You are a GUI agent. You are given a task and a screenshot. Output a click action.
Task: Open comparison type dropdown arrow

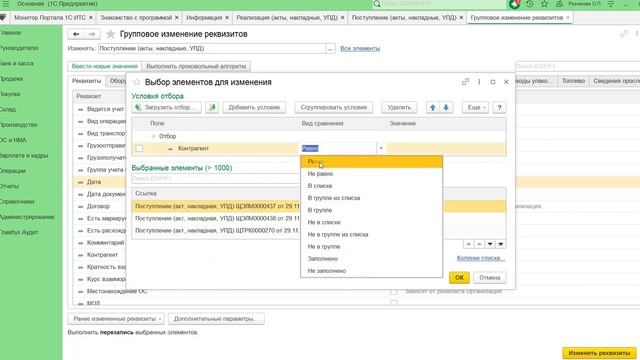click(x=381, y=148)
